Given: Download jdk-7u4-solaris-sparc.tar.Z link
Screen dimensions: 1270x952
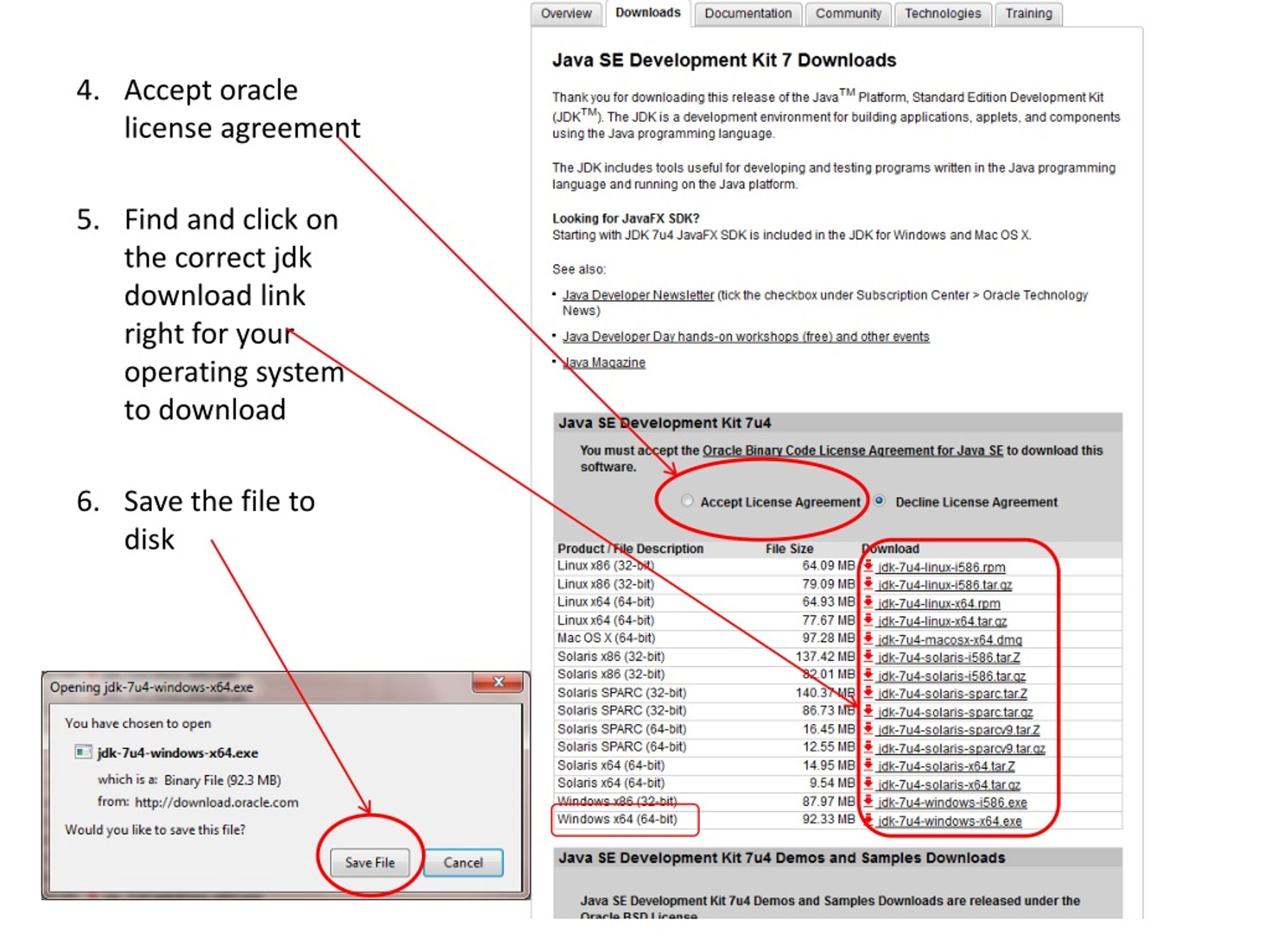Looking at the screenshot, I should click(x=952, y=694).
